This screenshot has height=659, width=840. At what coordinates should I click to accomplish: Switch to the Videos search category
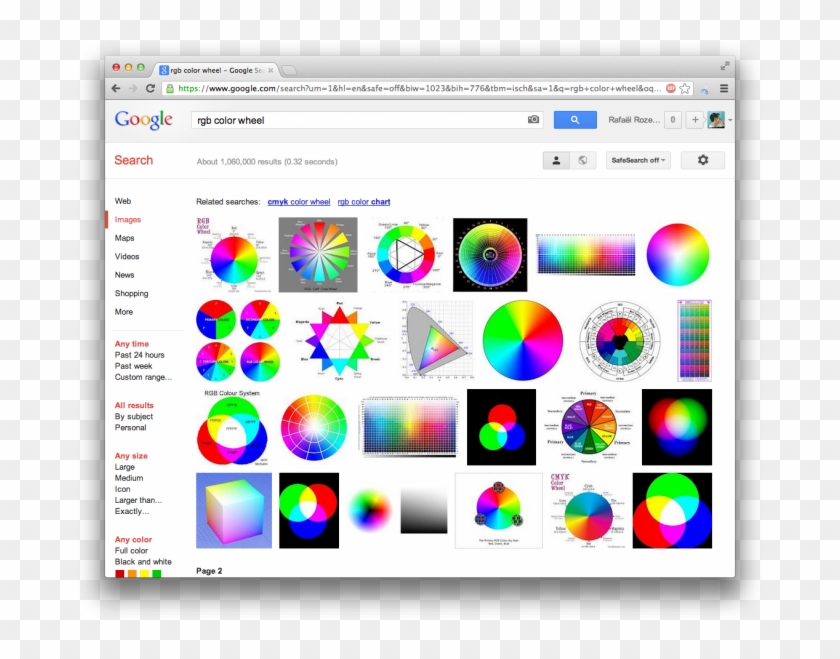[125, 256]
